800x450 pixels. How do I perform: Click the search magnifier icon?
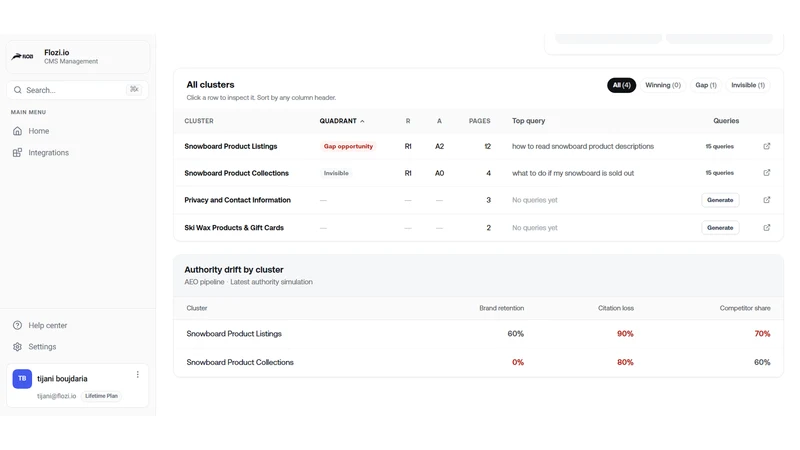[x=18, y=90]
